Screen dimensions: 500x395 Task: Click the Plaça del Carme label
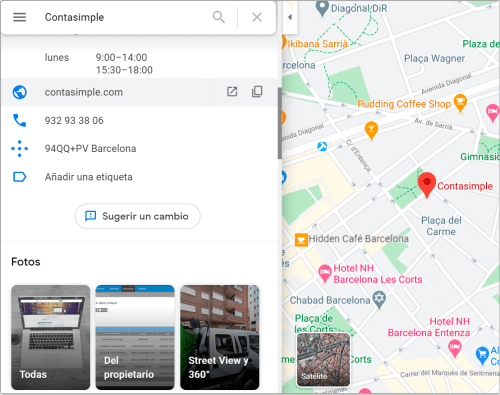[441, 226]
